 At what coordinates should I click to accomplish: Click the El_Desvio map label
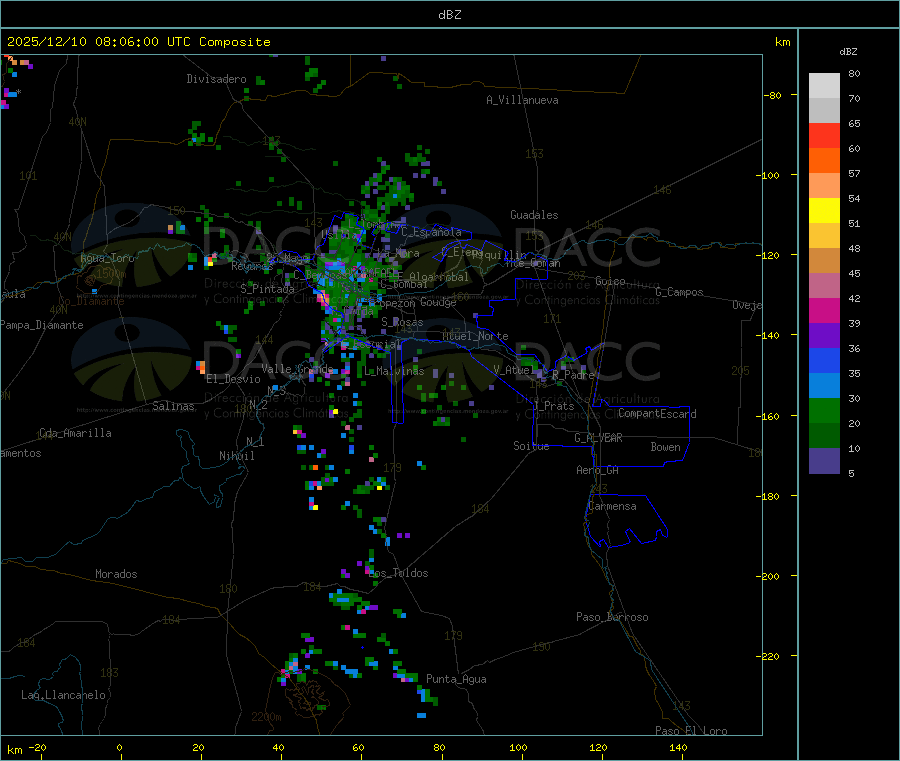234,379
